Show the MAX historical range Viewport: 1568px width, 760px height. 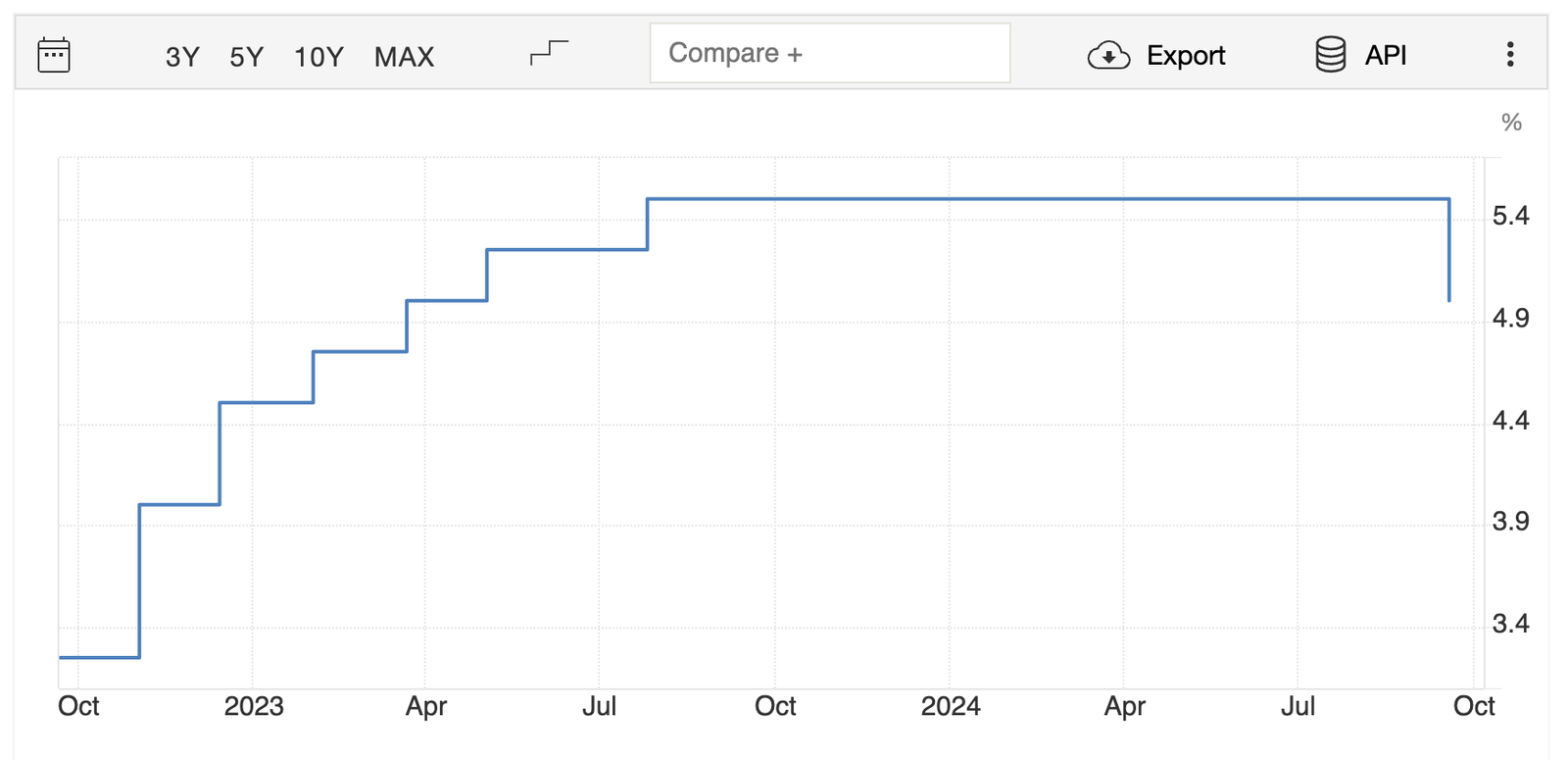[x=404, y=57]
